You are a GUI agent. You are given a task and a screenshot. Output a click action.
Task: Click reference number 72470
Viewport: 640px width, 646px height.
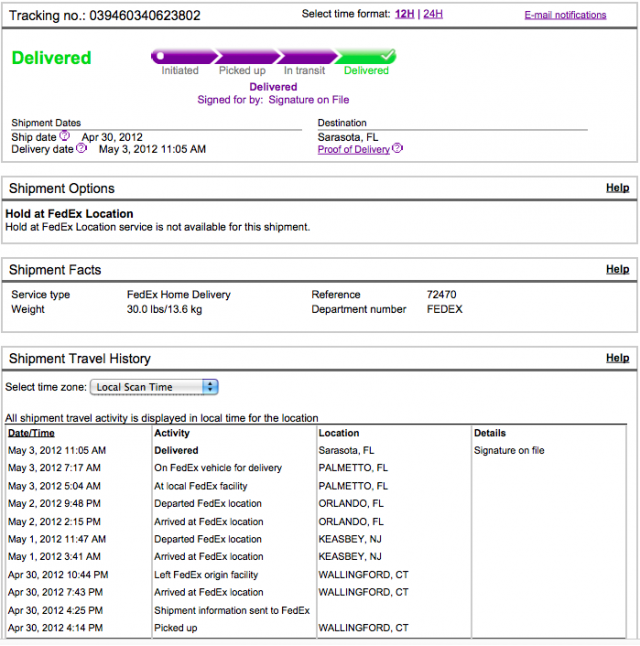click(441, 295)
